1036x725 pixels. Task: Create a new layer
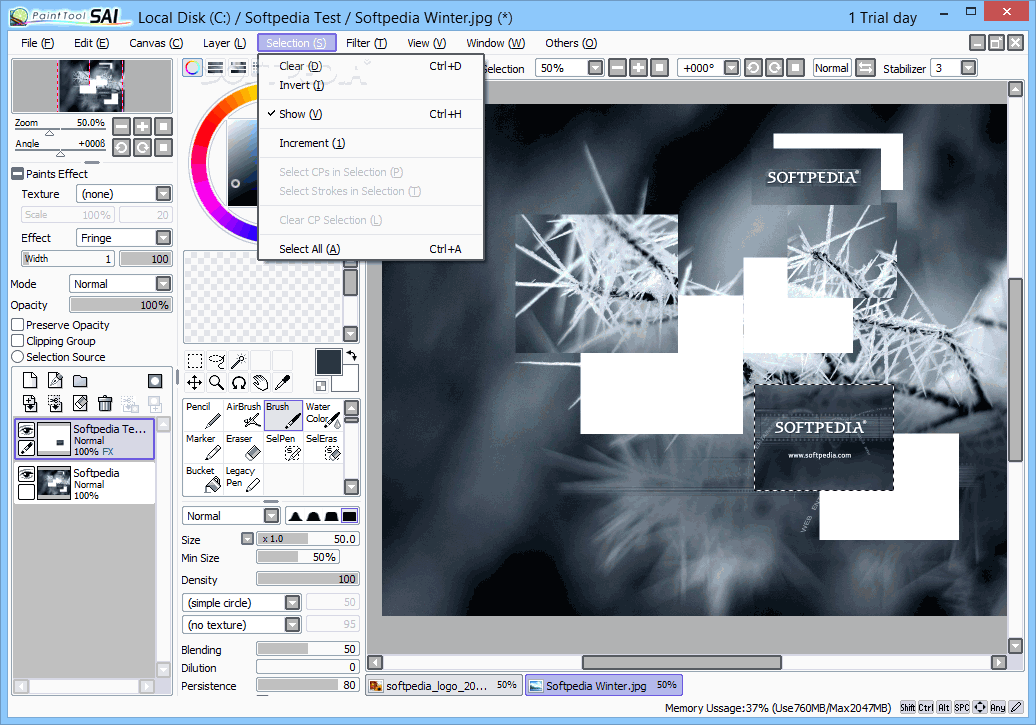click(30, 380)
